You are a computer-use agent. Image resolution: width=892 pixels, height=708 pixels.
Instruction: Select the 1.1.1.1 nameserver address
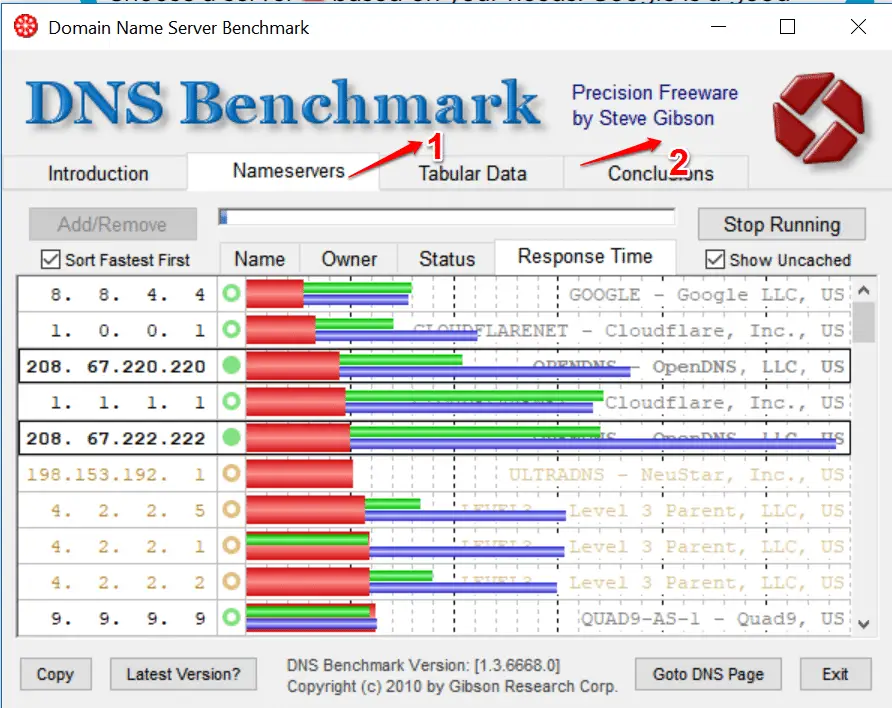[x=127, y=402]
